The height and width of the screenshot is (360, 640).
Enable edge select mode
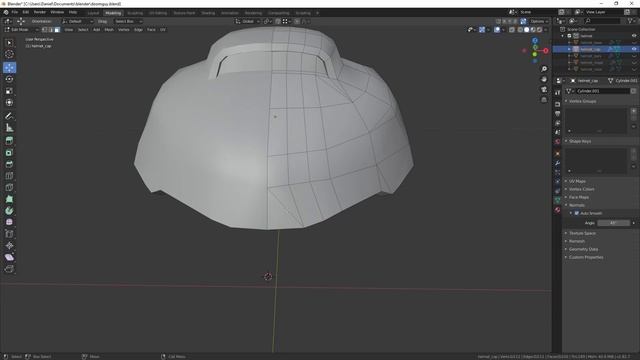point(51,30)
